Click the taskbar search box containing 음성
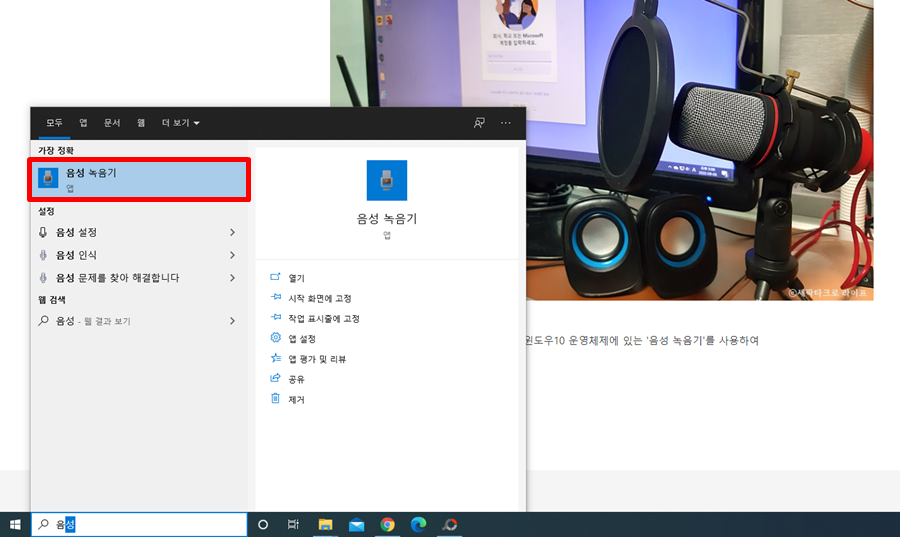The height and width of the screenshot is (537, 900). (x=139, y=524)
